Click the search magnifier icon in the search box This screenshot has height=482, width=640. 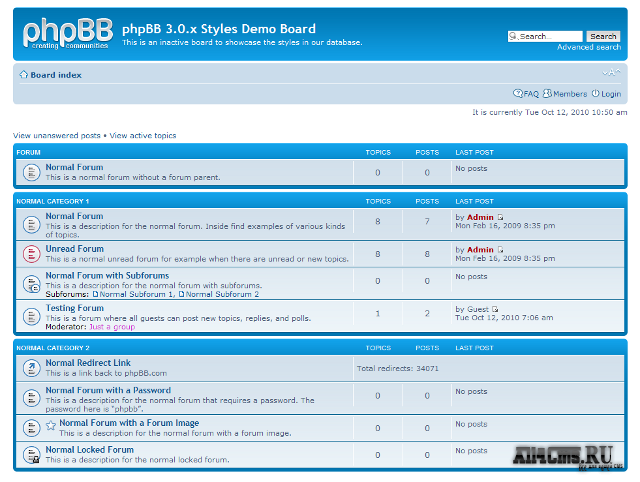(513, 36)
